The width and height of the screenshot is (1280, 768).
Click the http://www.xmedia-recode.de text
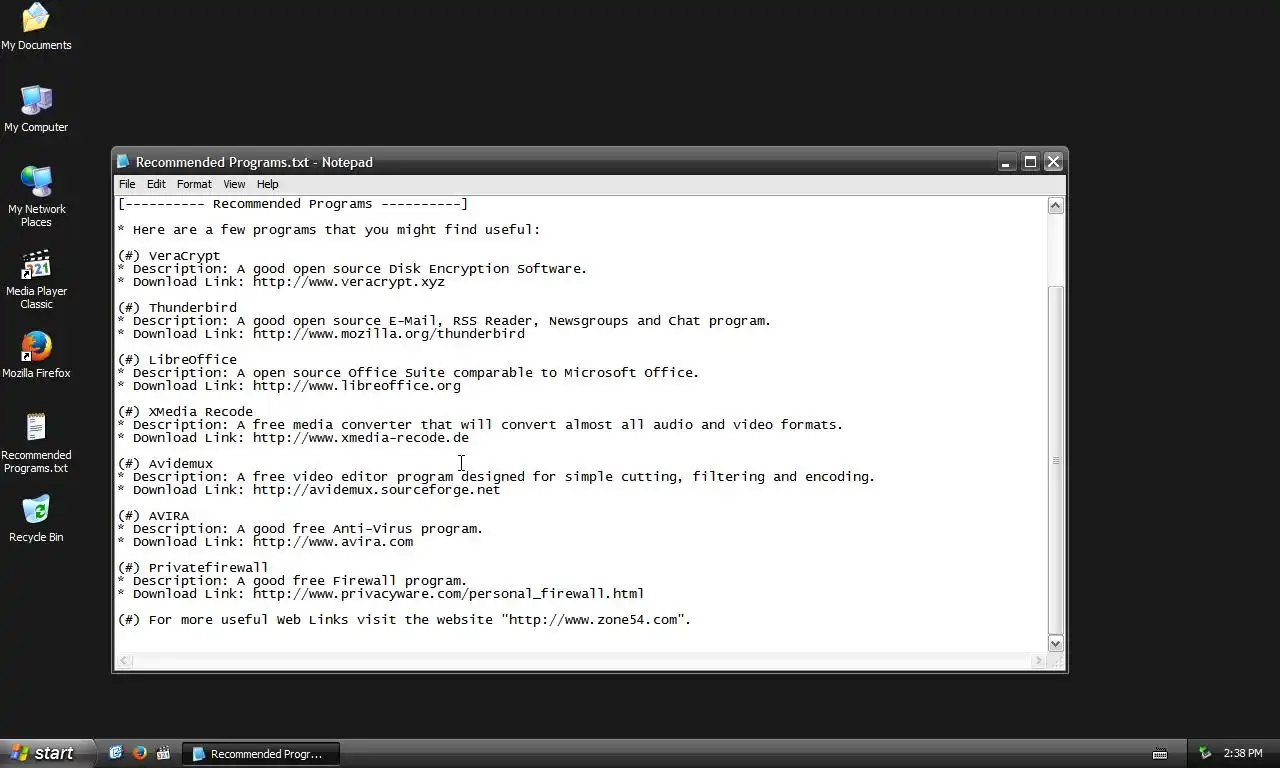coord(360,438)
